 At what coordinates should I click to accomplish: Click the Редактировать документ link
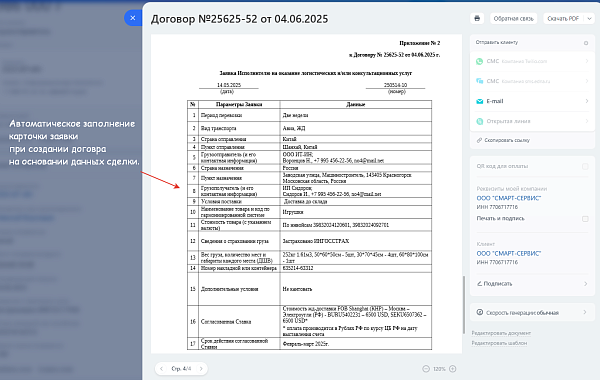pyautogui.click(x=501, y=333)
